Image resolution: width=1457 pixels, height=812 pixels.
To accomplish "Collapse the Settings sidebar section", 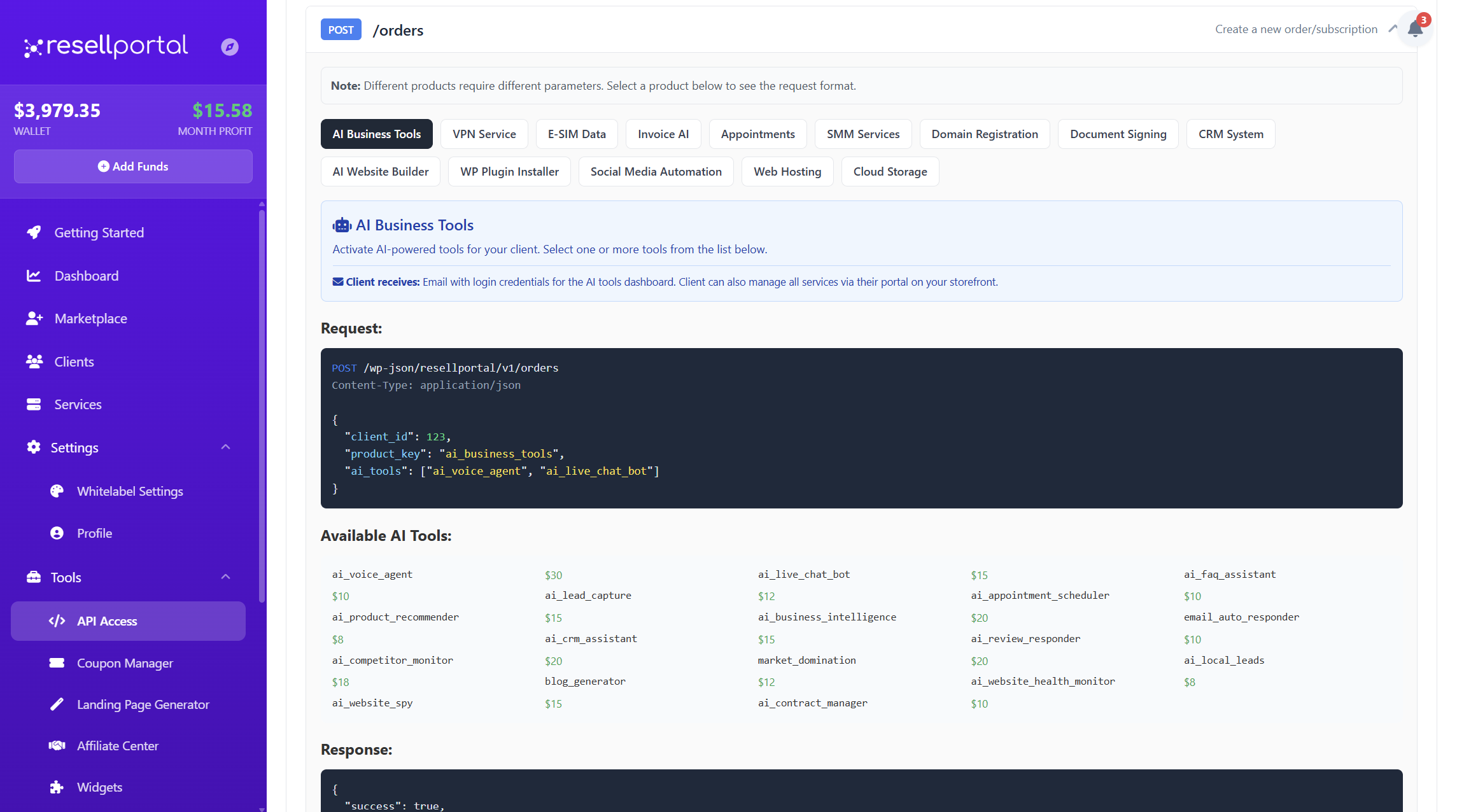I will [x=225, y=447].
